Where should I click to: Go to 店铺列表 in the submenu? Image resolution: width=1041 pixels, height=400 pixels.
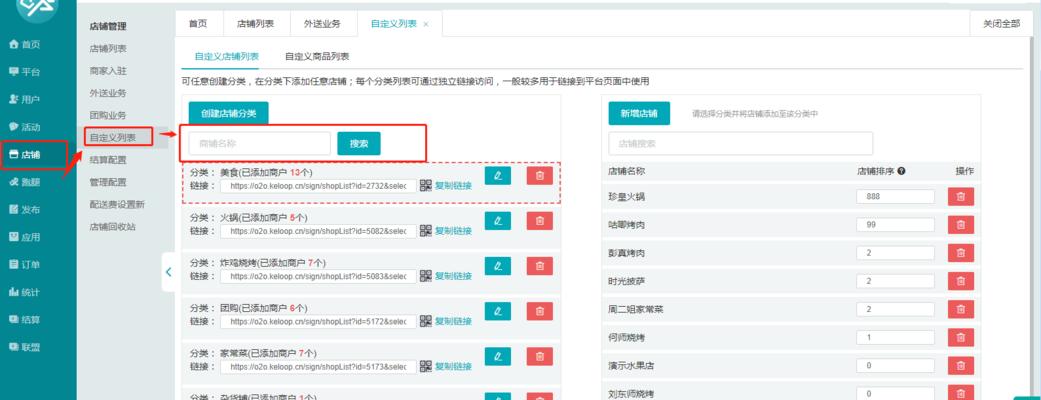(108, 49)
